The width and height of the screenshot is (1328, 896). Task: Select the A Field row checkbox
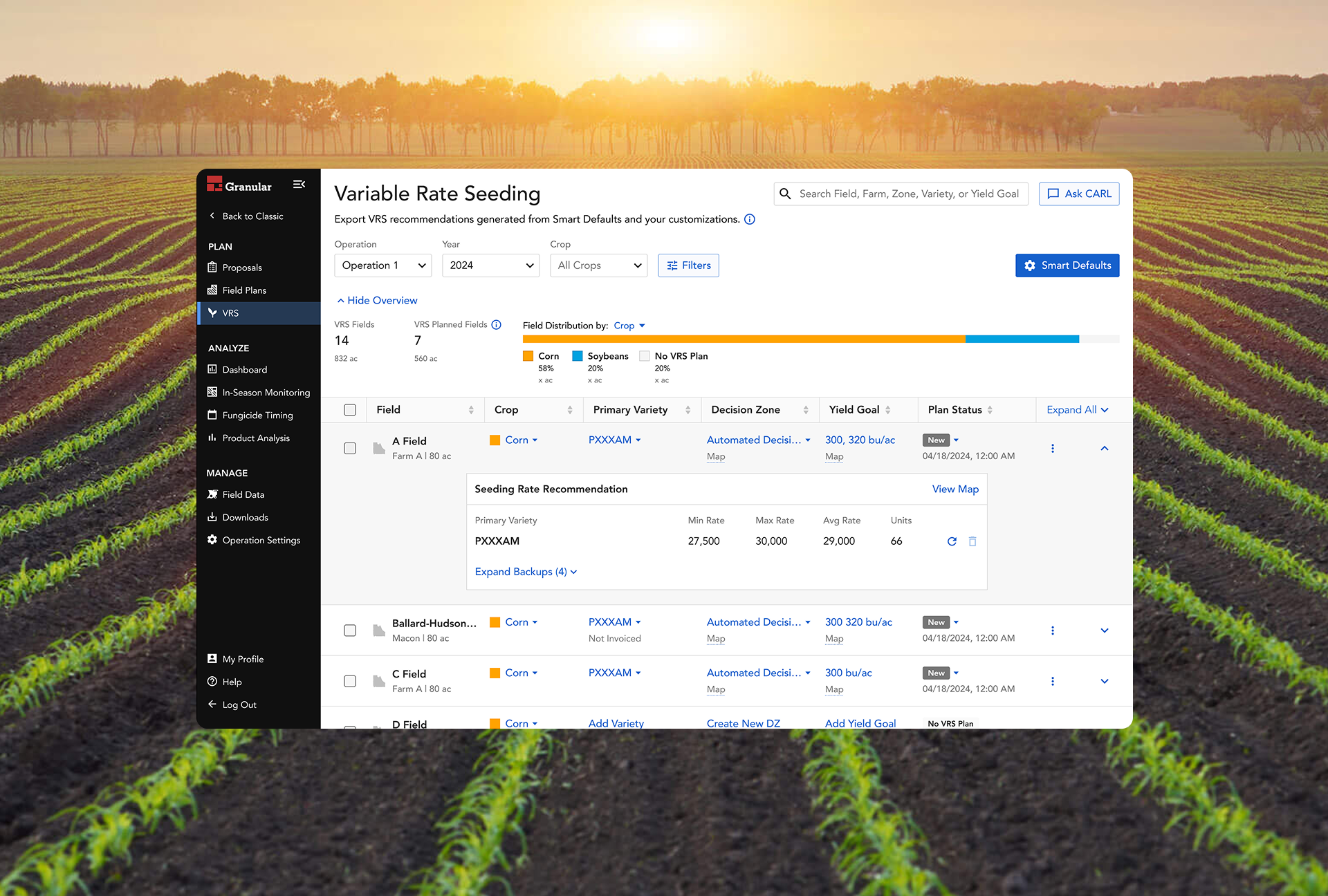[x=350, y=448]
